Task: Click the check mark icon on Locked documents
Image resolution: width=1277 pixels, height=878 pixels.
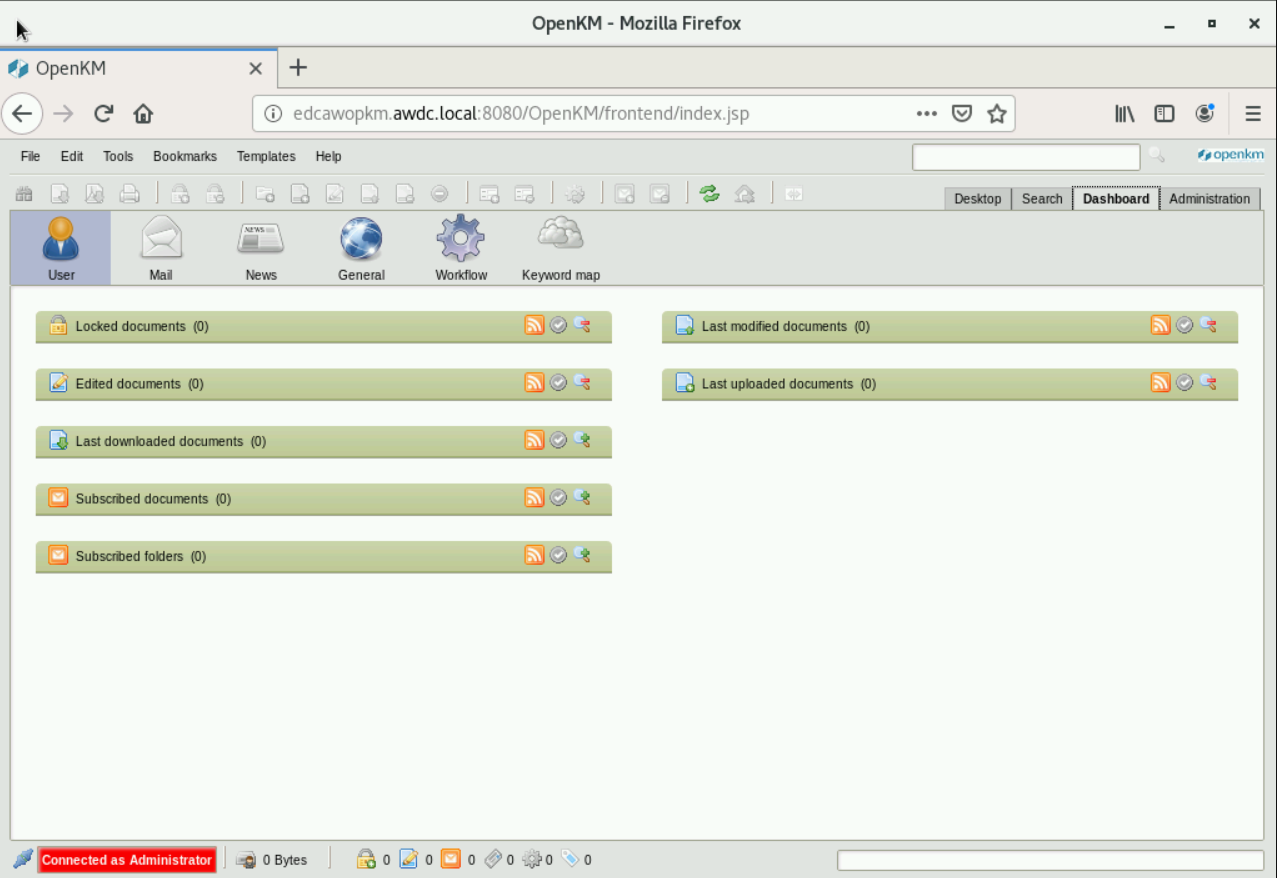Action: (x=559, y=325)
